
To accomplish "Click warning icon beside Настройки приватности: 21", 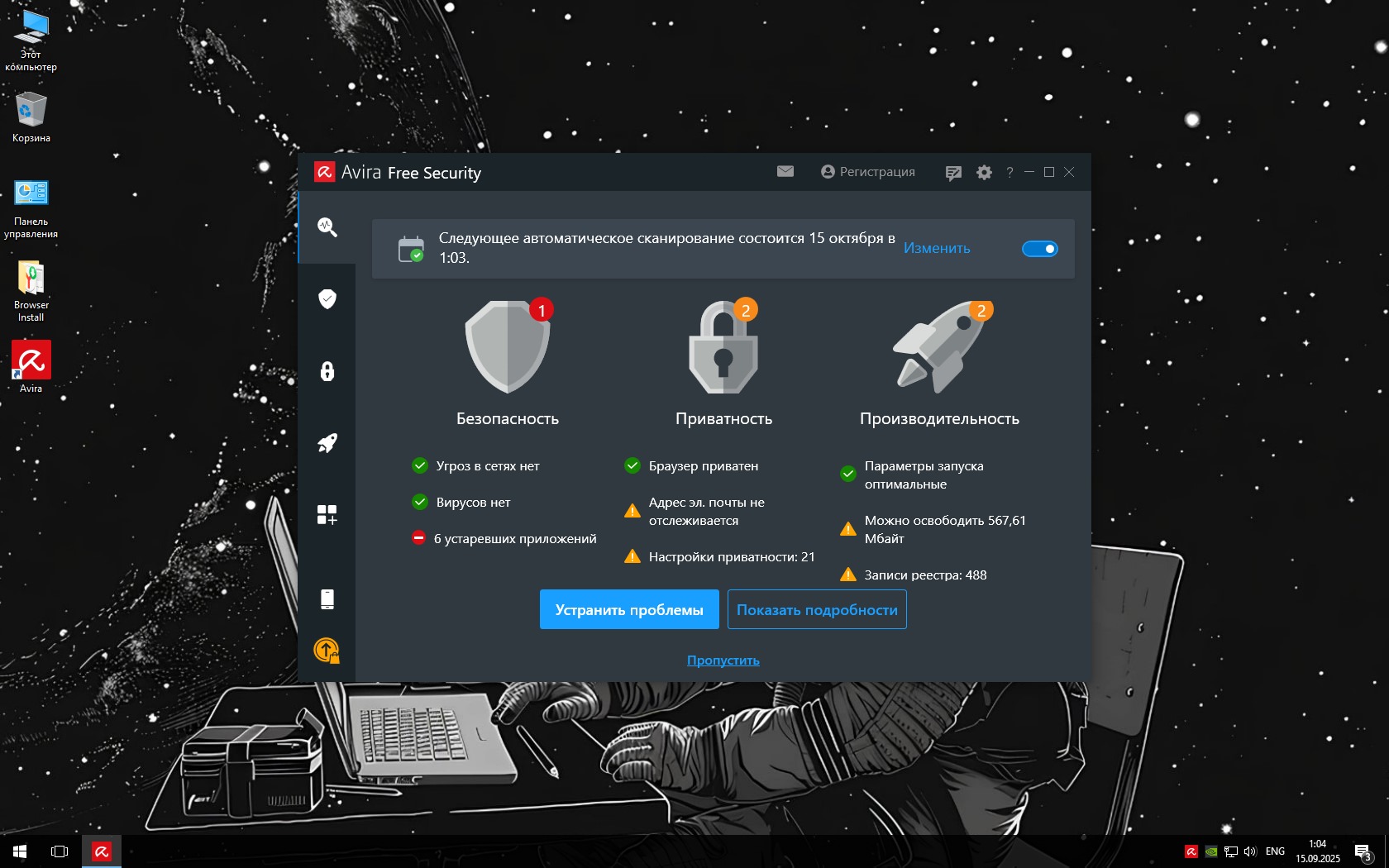I will [x=632, y=556].
